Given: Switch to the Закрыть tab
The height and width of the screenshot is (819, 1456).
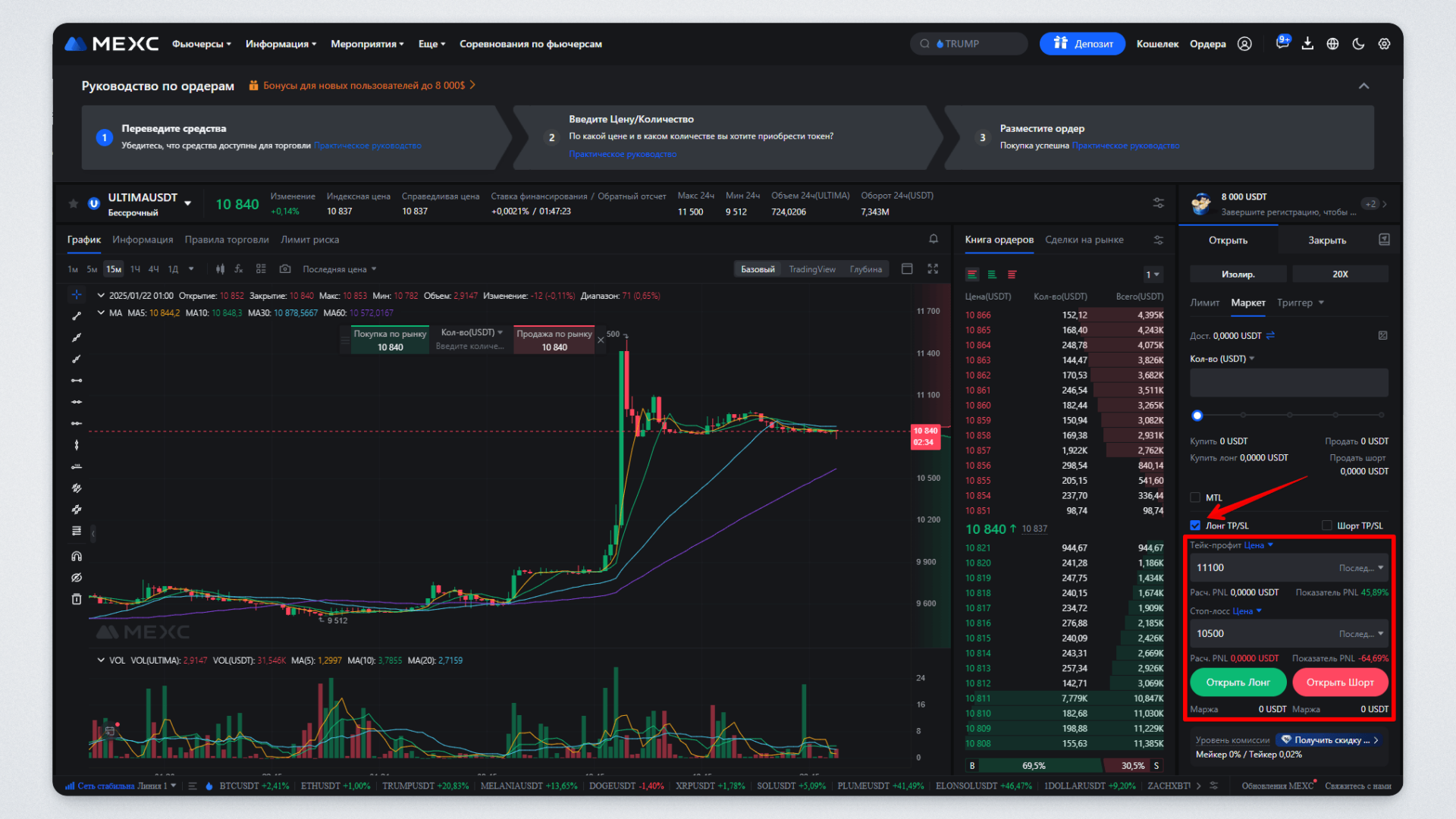Looking at the screenshot, I should point(1326,240).
